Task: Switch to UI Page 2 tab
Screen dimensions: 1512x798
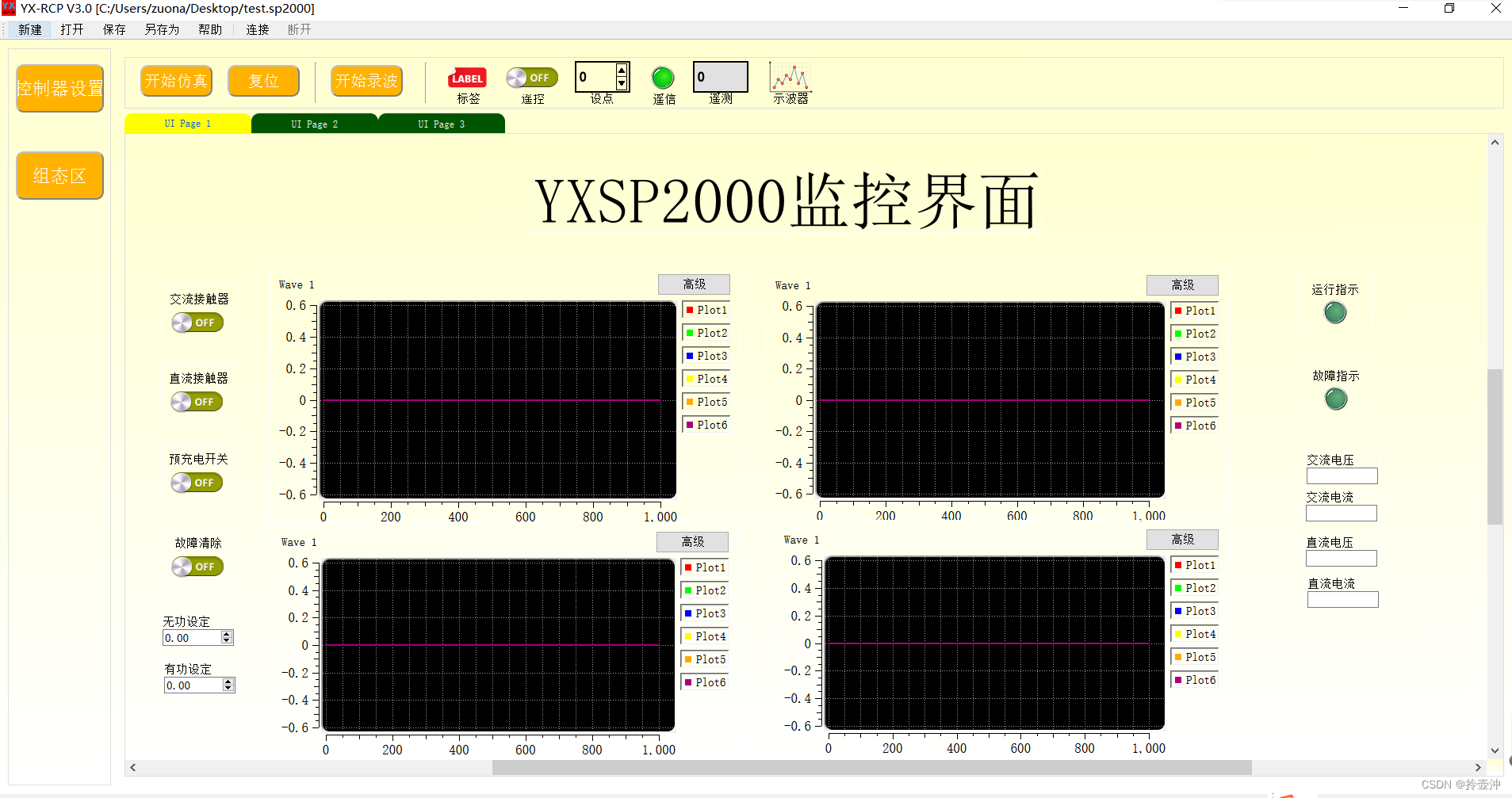Action: click(314, 123)
